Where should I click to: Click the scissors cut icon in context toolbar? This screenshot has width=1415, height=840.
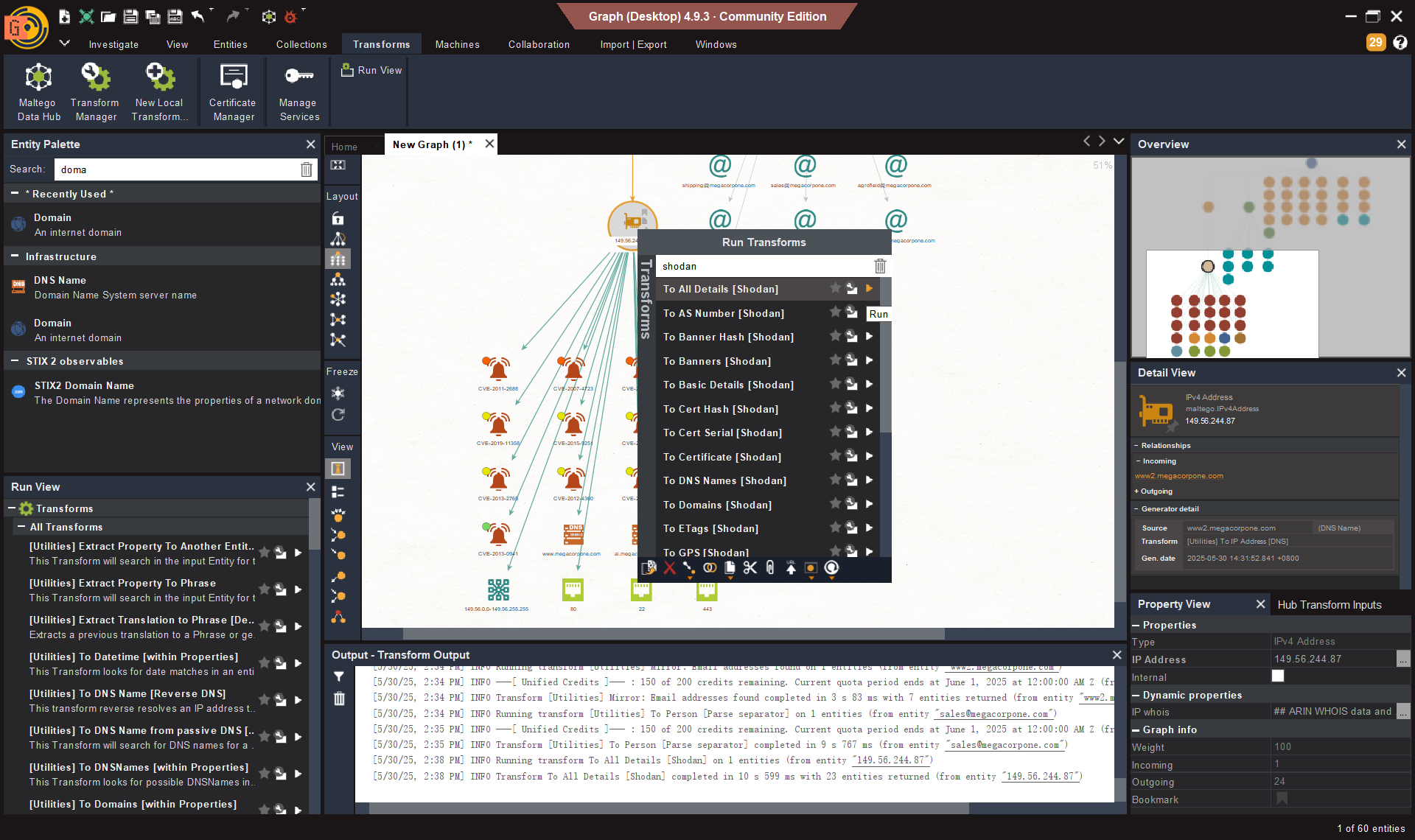click(750, 568)
